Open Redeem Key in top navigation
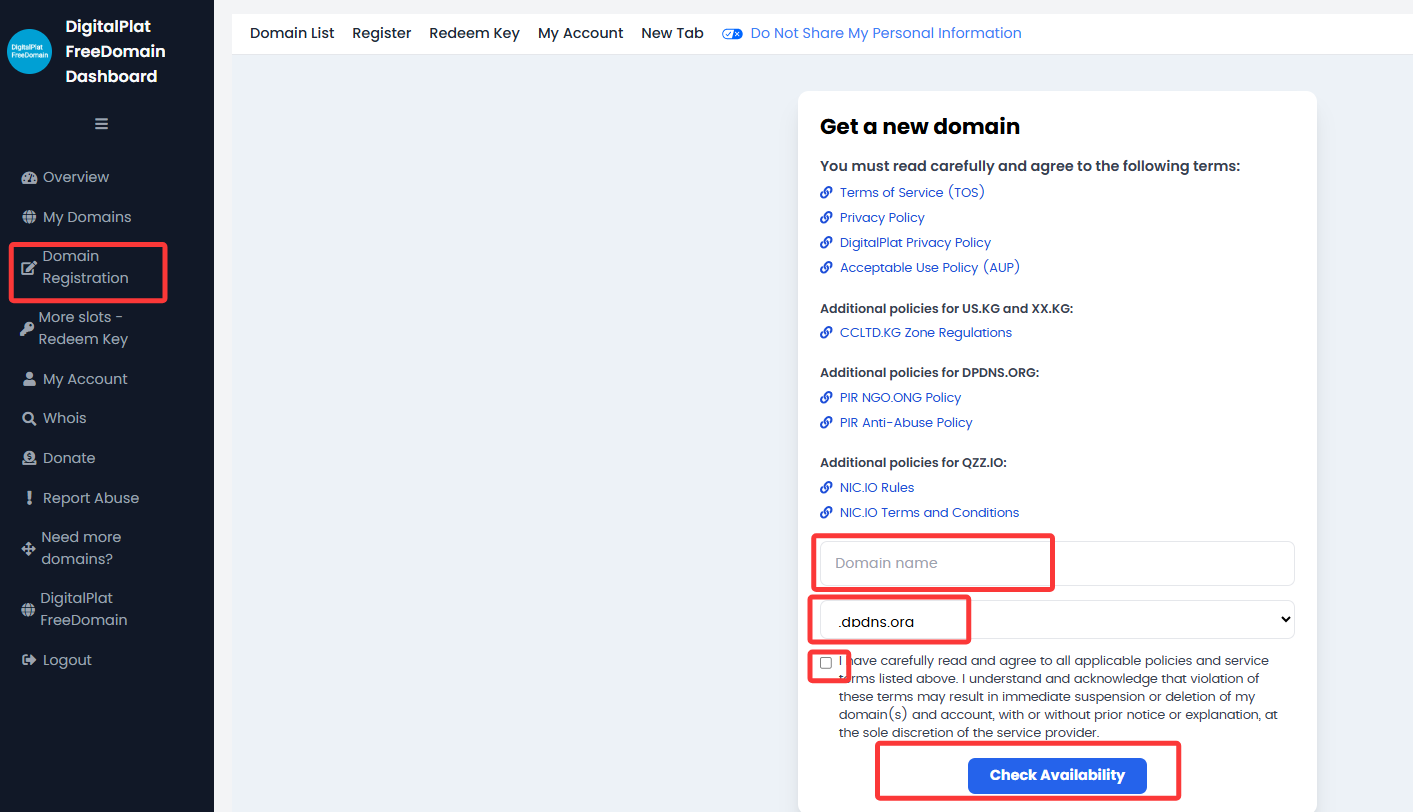 (474, 33)
